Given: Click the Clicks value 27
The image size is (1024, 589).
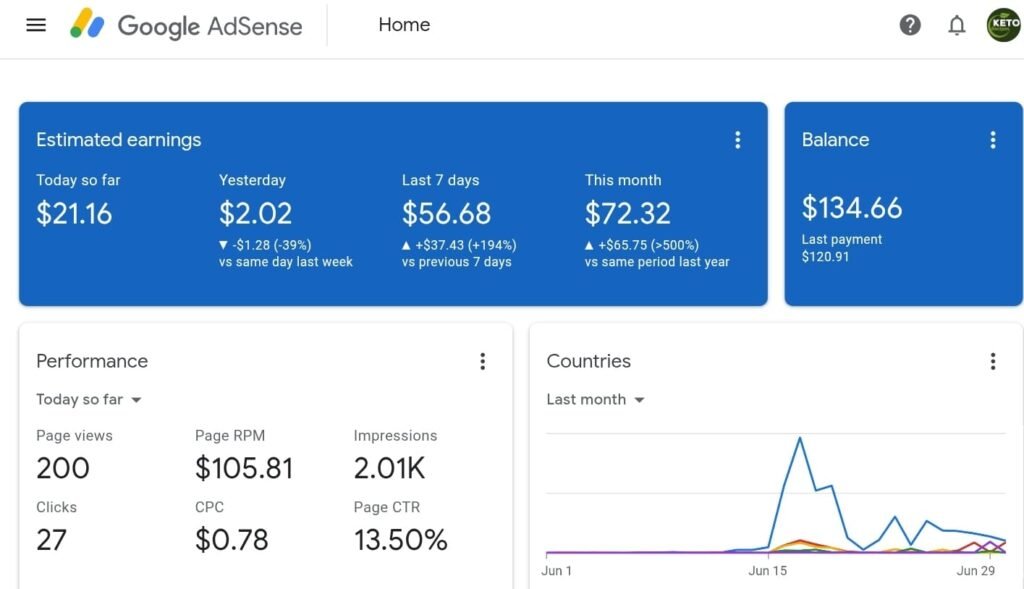Looking at the screenshot, I should pyautogui.click(x=51, y=540).
